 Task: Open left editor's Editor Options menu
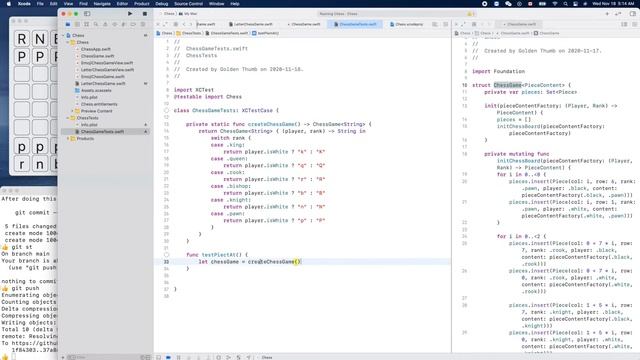click(x=435, y=24)
